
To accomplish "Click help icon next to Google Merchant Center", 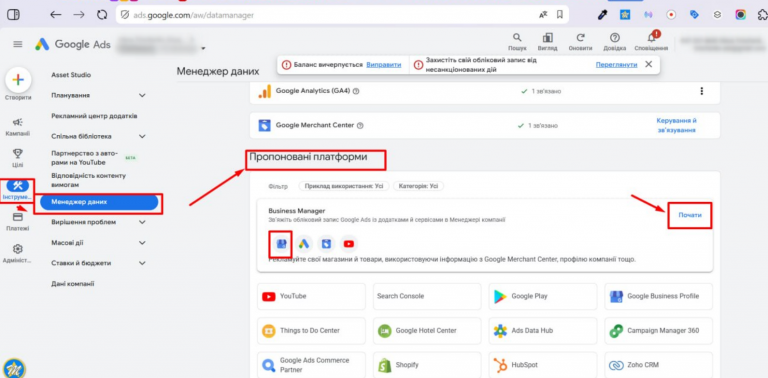I will 360,125.
